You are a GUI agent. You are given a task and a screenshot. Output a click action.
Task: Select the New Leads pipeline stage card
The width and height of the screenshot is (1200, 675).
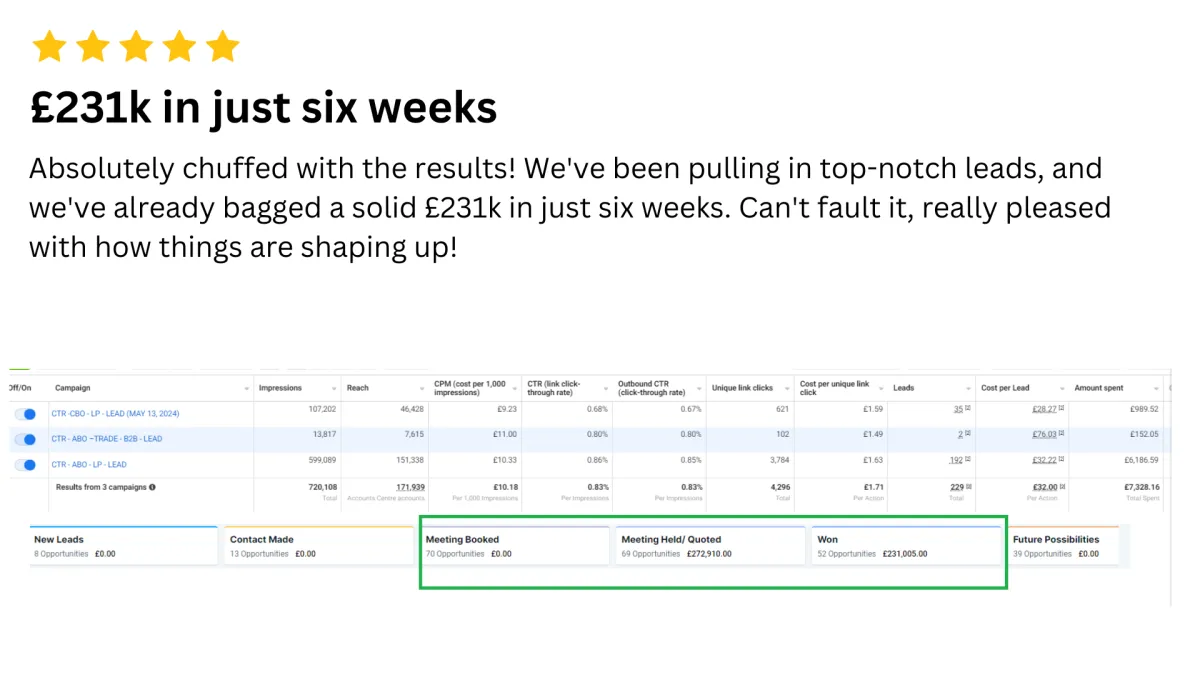click(124, 546)
